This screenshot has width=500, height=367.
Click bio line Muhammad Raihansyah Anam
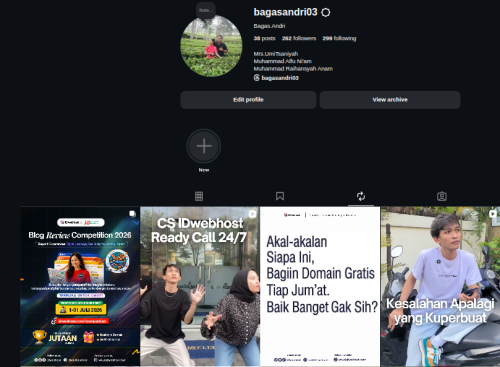click(x=293, y=69)
